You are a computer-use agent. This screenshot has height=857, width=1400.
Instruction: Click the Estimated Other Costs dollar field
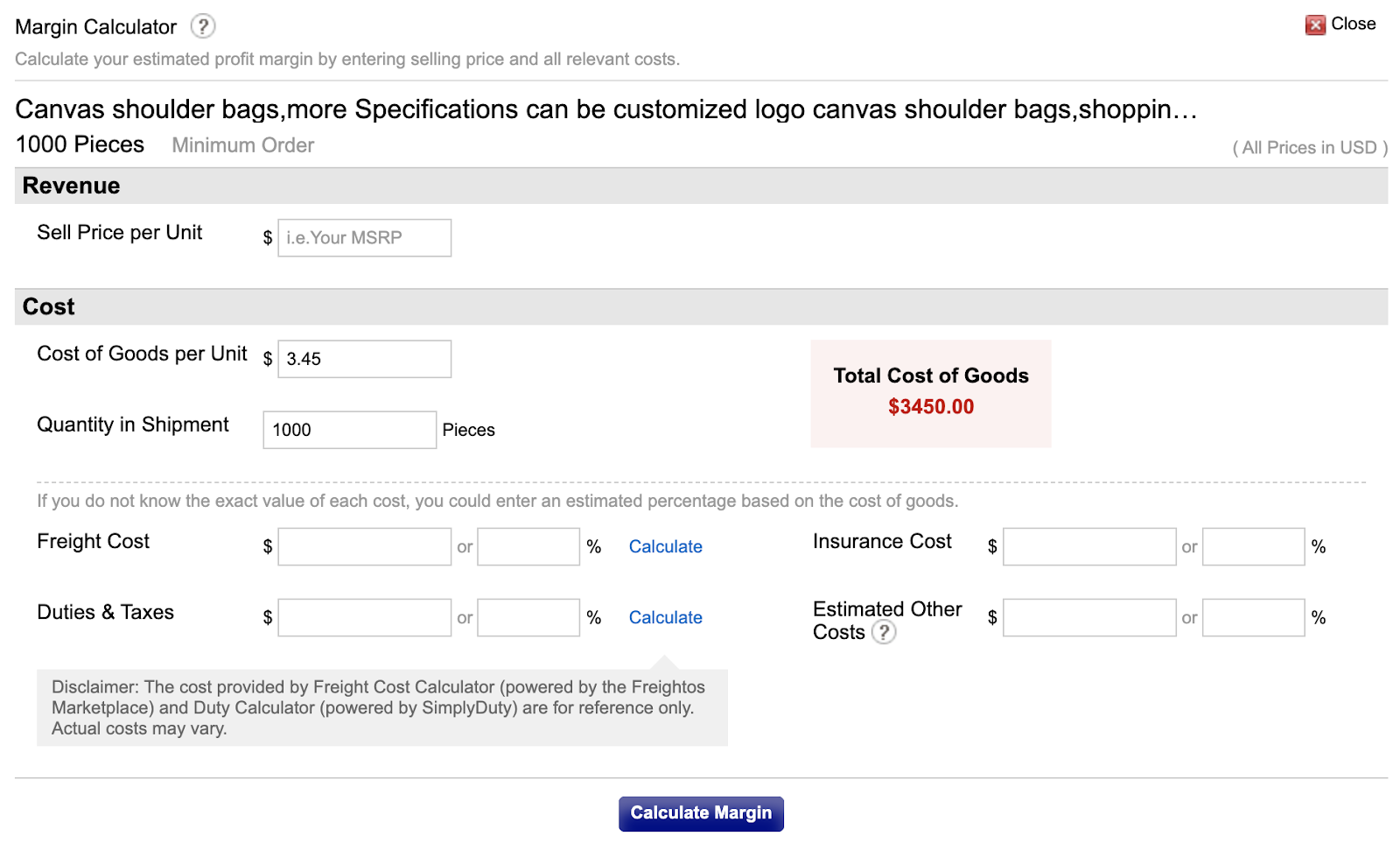[1088, 618]
